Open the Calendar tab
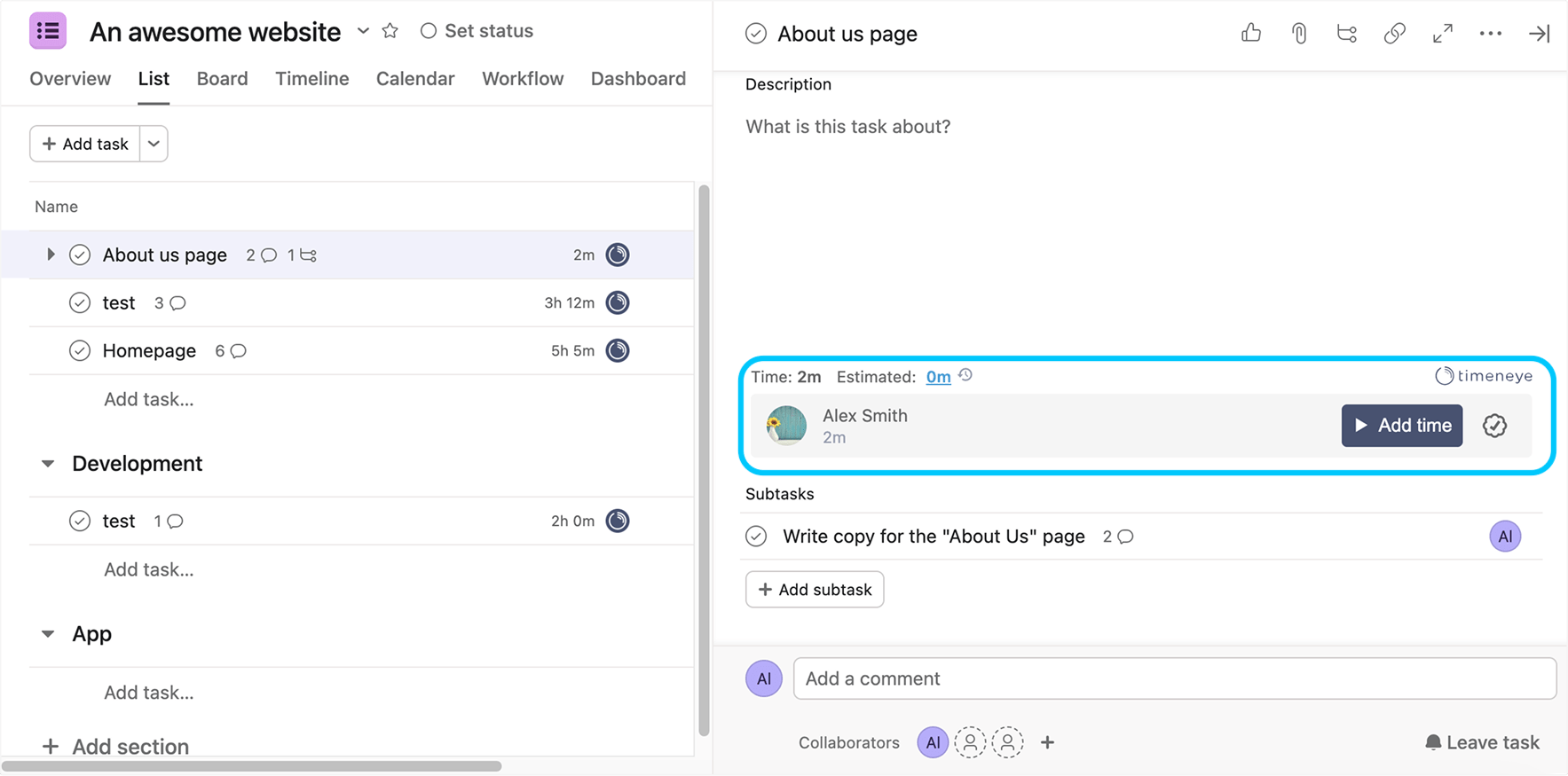The image size is (1568, 776). (x=415, y=78)
